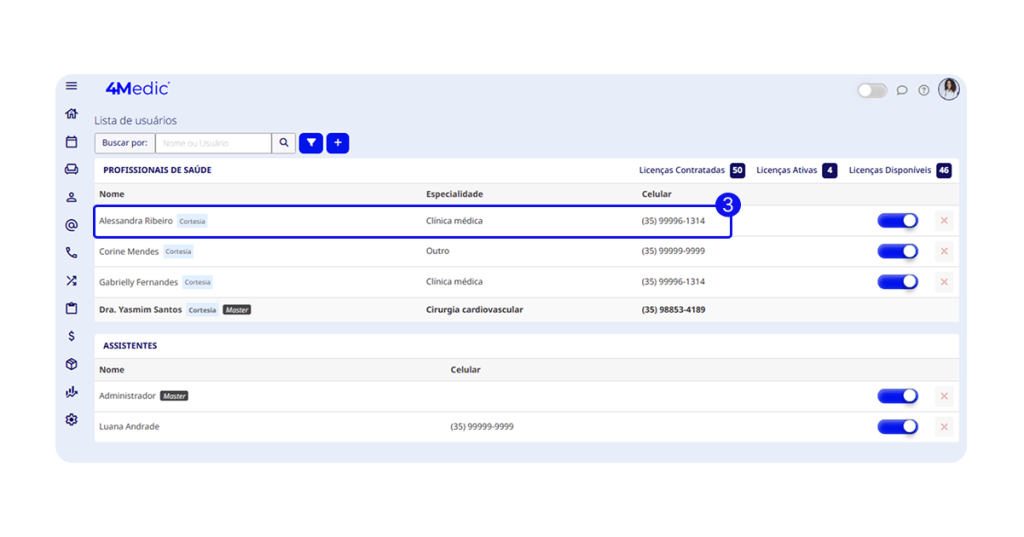
Task: Disable Alessandra Ribeiro's active toggle
Action: [897, 221]
